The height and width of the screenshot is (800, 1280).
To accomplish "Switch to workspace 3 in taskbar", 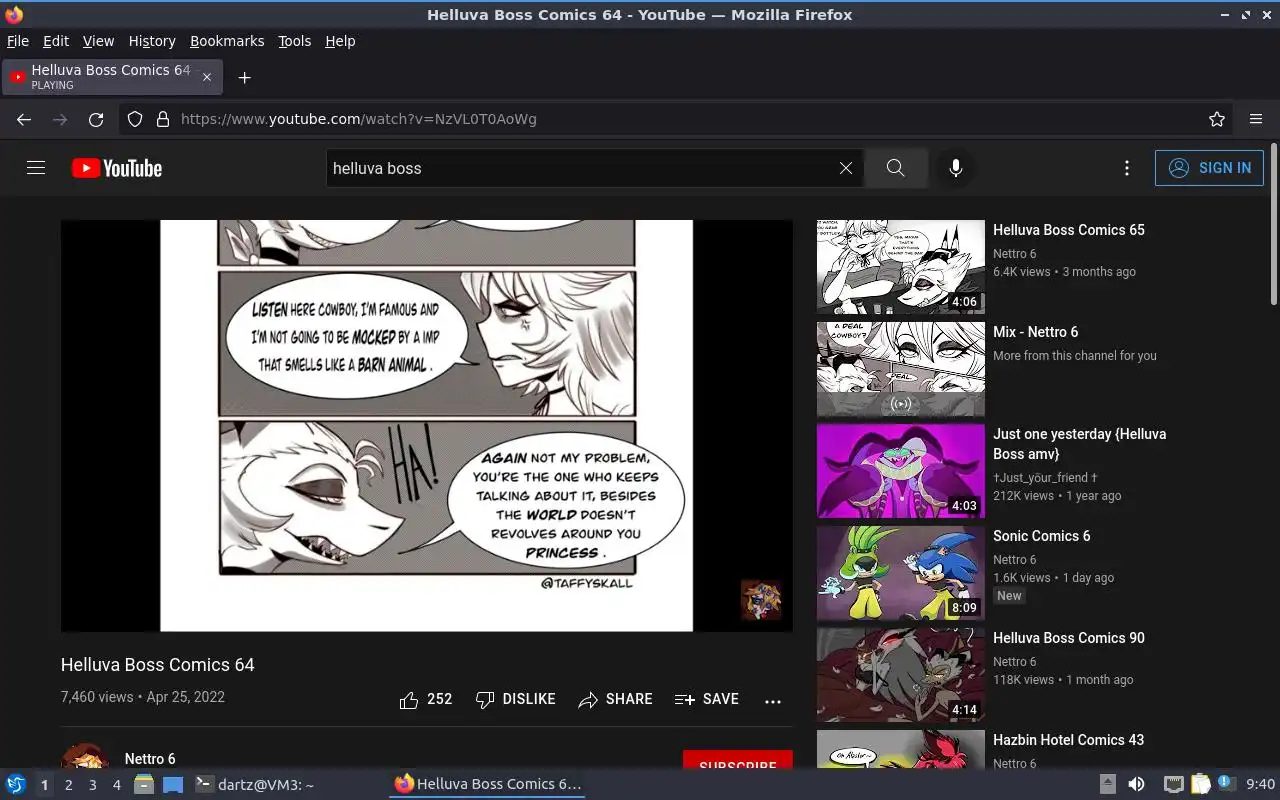I will pos(92,785).
